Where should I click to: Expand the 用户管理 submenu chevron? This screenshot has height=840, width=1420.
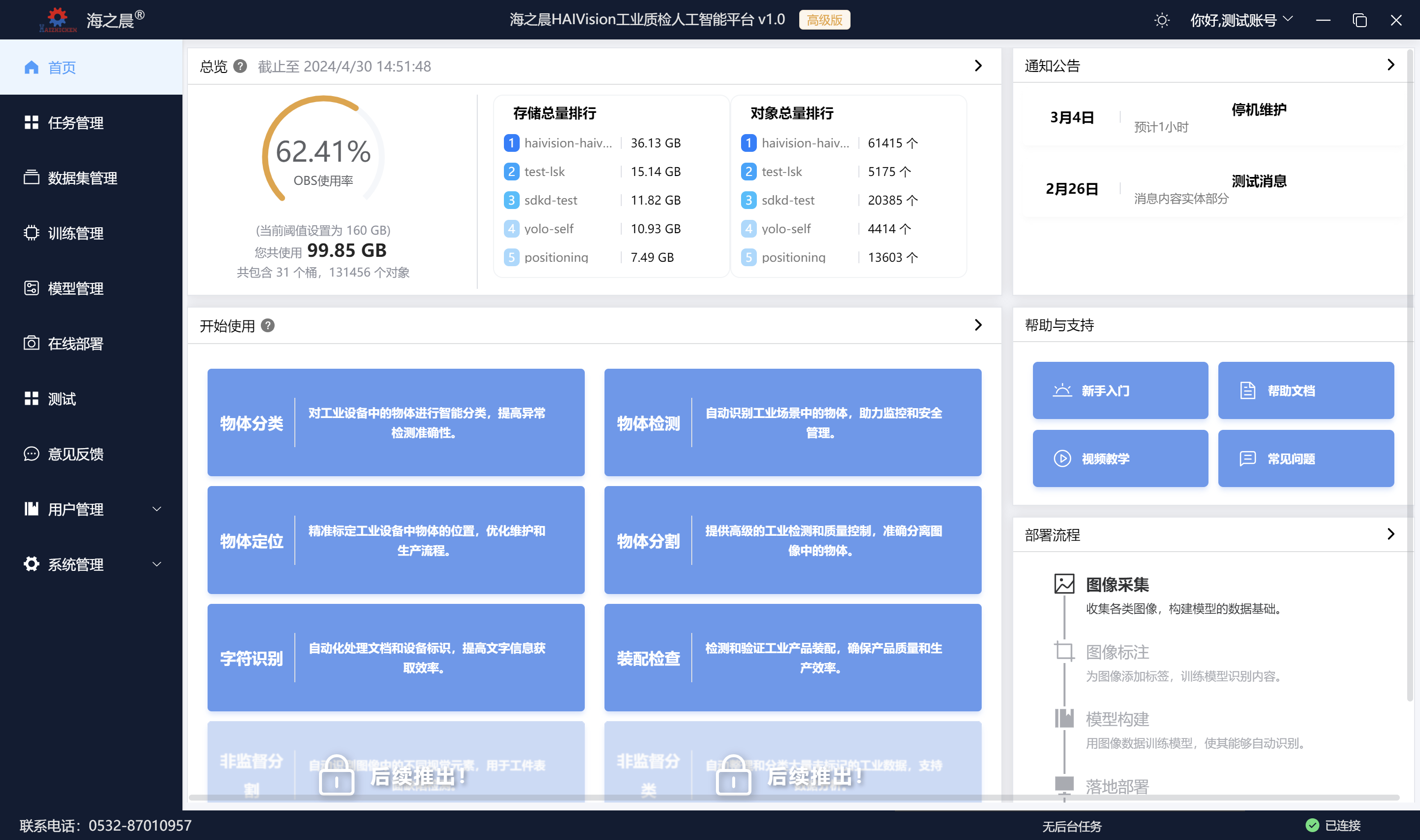tap(157, 509)
